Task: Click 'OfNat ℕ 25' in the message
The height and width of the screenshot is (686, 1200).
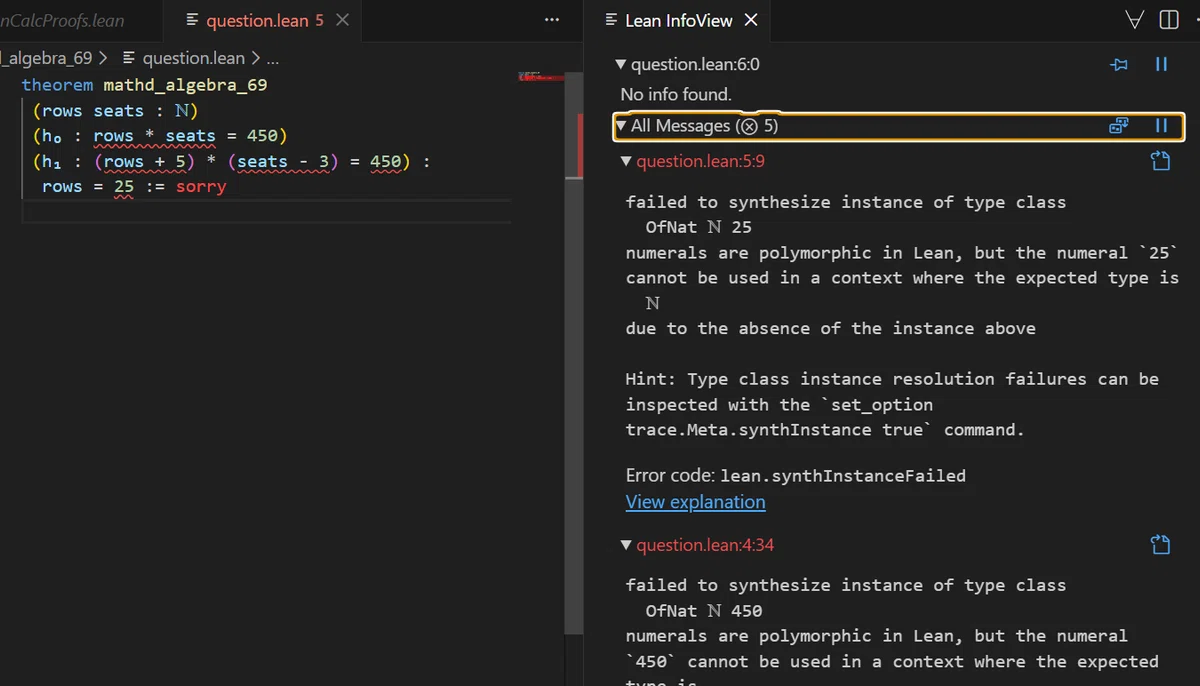Action: 699,228
